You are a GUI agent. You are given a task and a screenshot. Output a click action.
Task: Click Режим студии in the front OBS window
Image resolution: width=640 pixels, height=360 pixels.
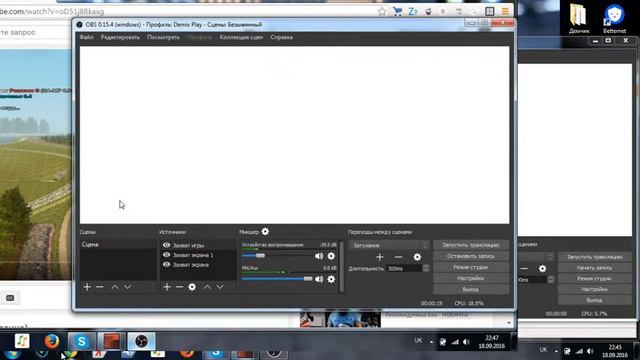click(471, 267)
